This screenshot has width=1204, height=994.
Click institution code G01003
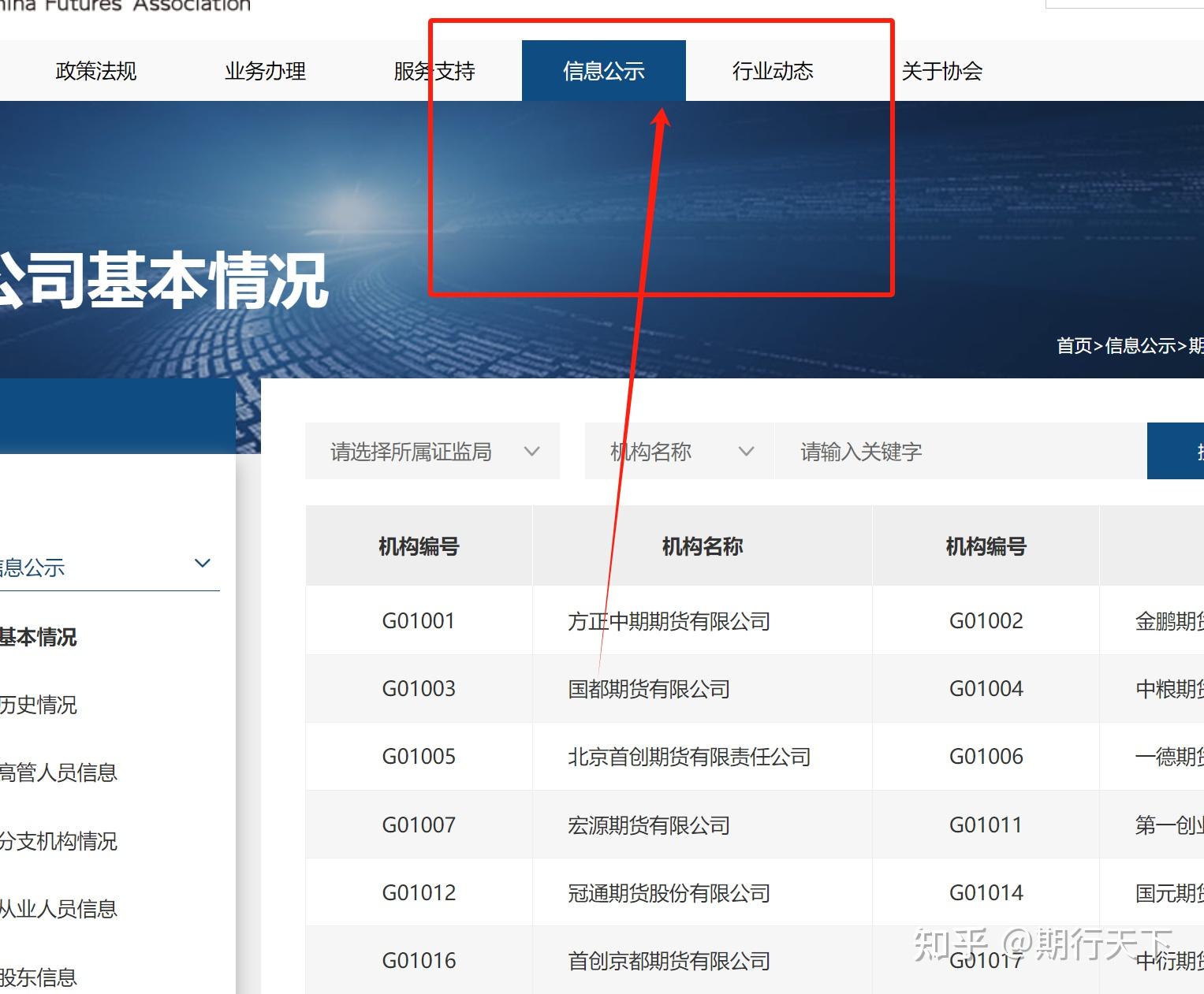[x=419, y=689]
